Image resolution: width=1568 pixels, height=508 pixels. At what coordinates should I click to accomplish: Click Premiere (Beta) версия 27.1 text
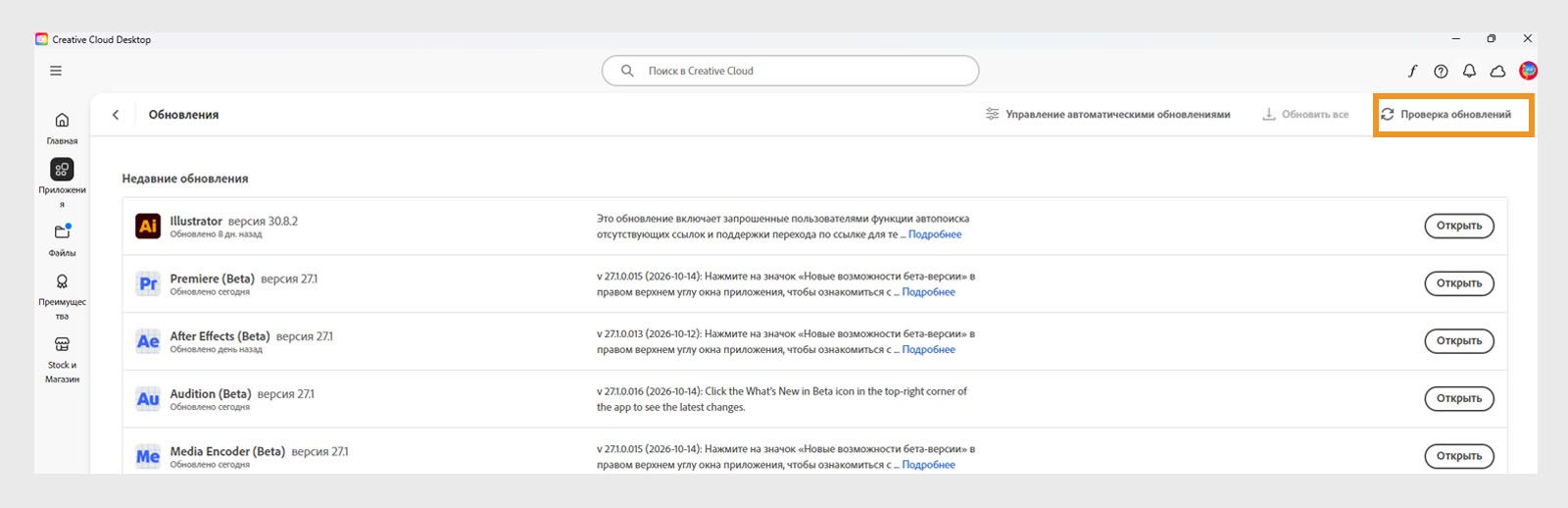click(243, 279)
